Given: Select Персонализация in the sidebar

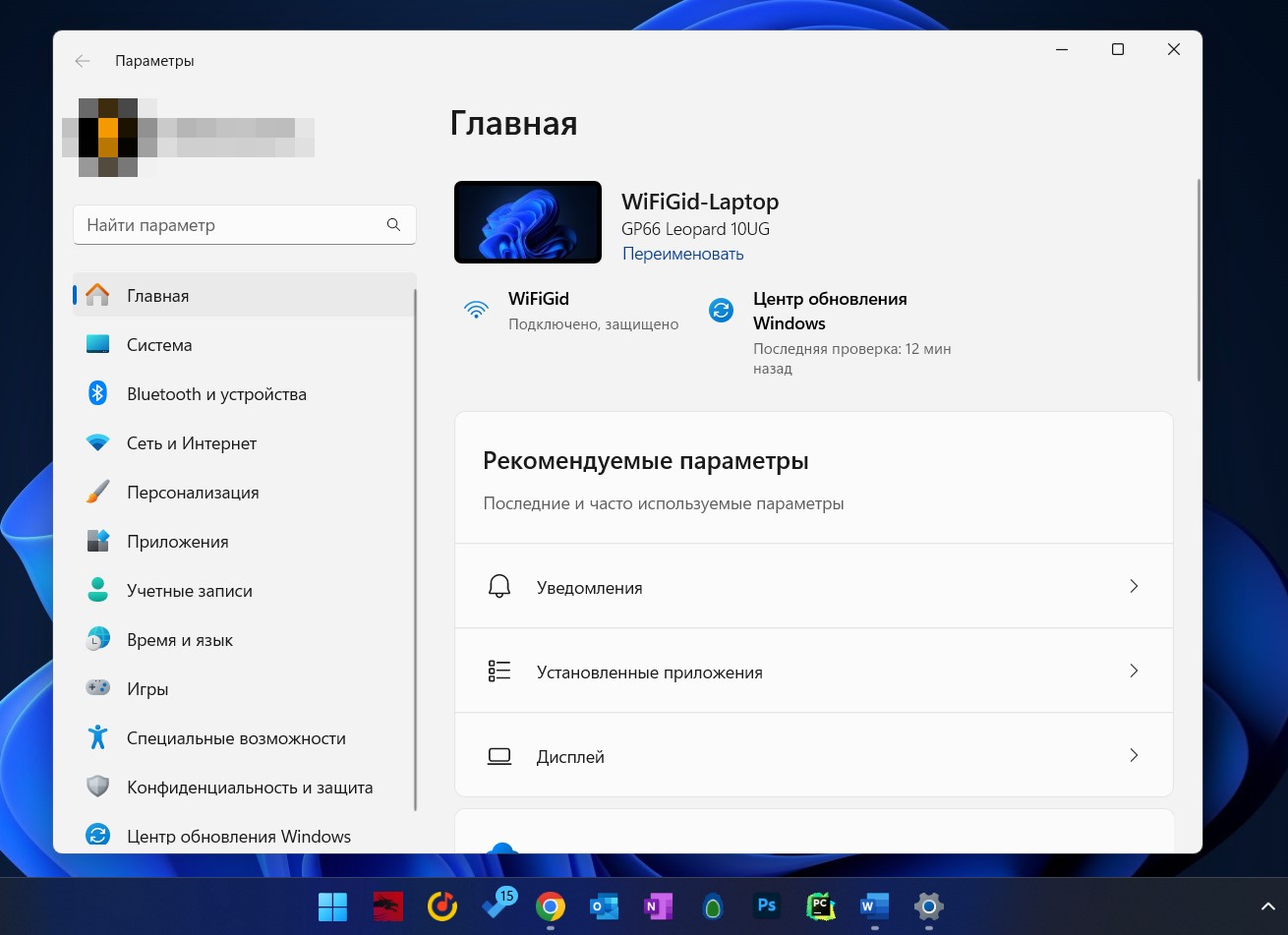Looking at the screenshot, I should (x=245, y=492).
